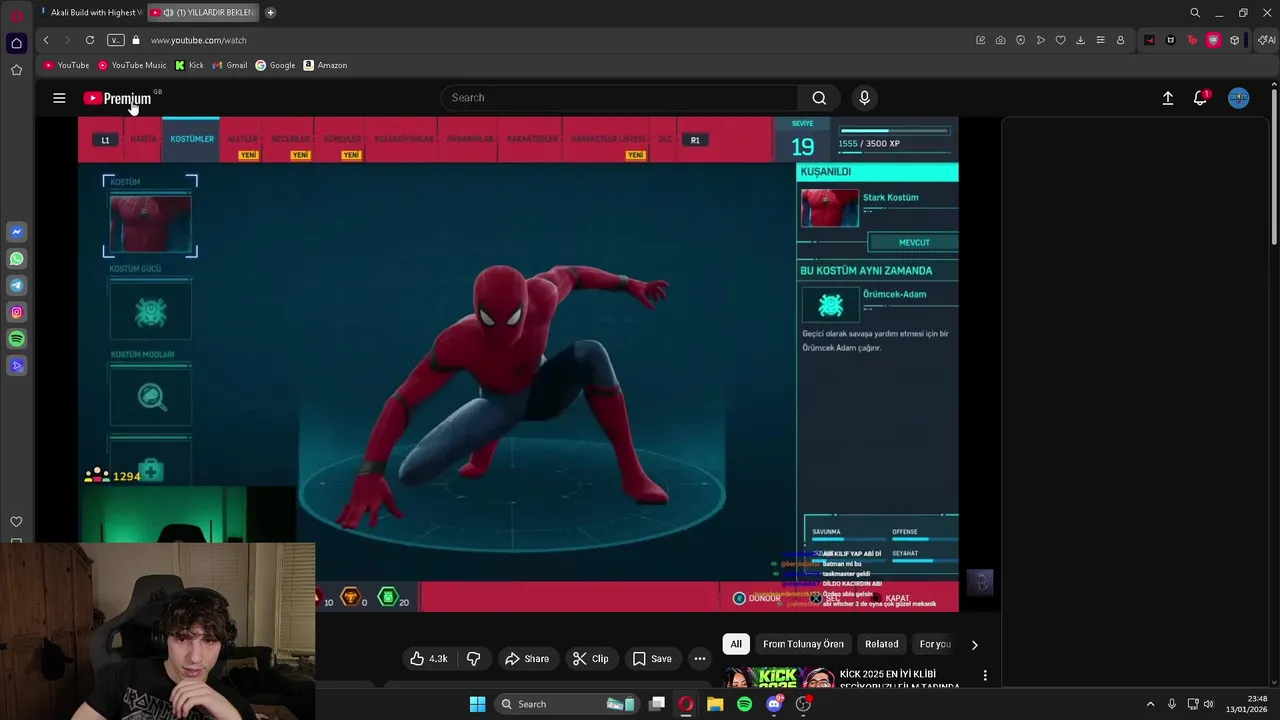Screen dimensions: 1280x720
Task: Dislike the video
Action: click(x=474, y=659)
